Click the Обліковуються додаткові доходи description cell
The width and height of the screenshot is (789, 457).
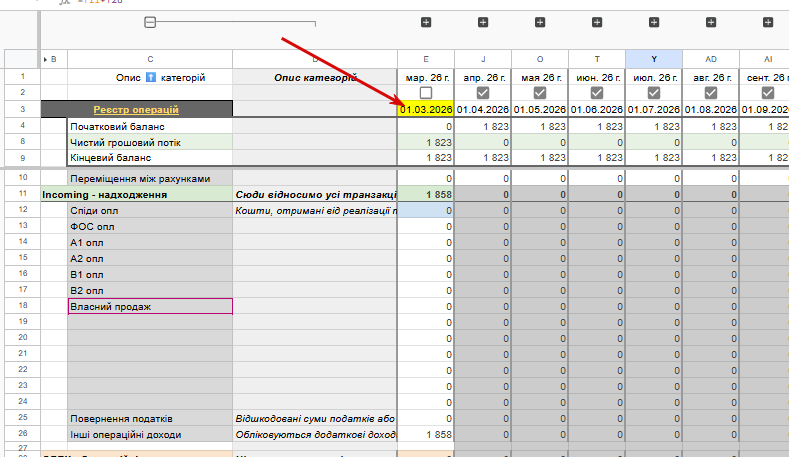(315, 434)
